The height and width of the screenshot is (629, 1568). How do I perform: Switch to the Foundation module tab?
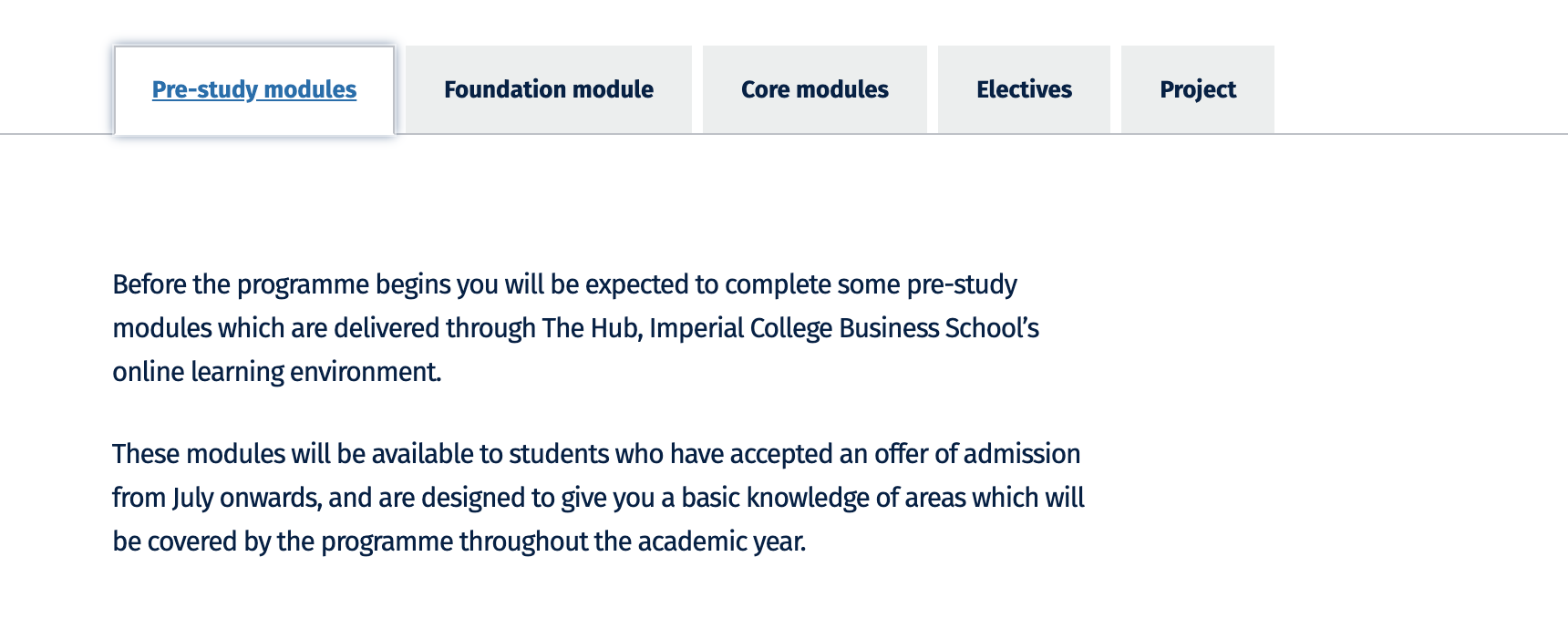[x=549, y=89]
